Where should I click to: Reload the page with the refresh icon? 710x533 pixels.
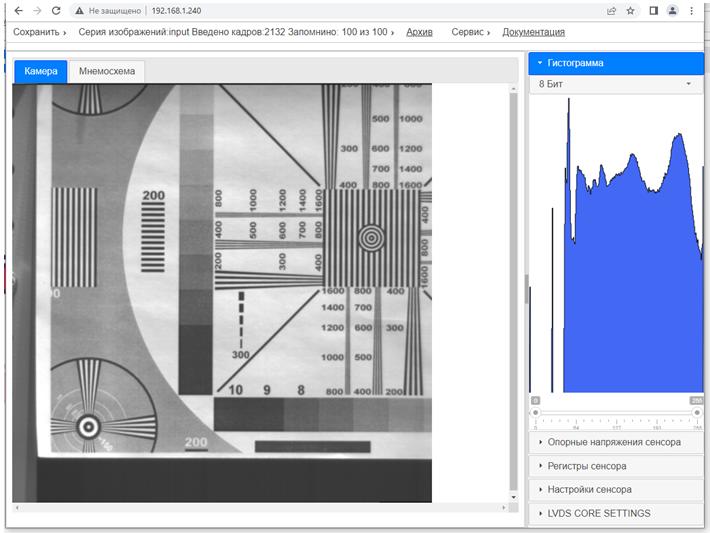(55, 10)
